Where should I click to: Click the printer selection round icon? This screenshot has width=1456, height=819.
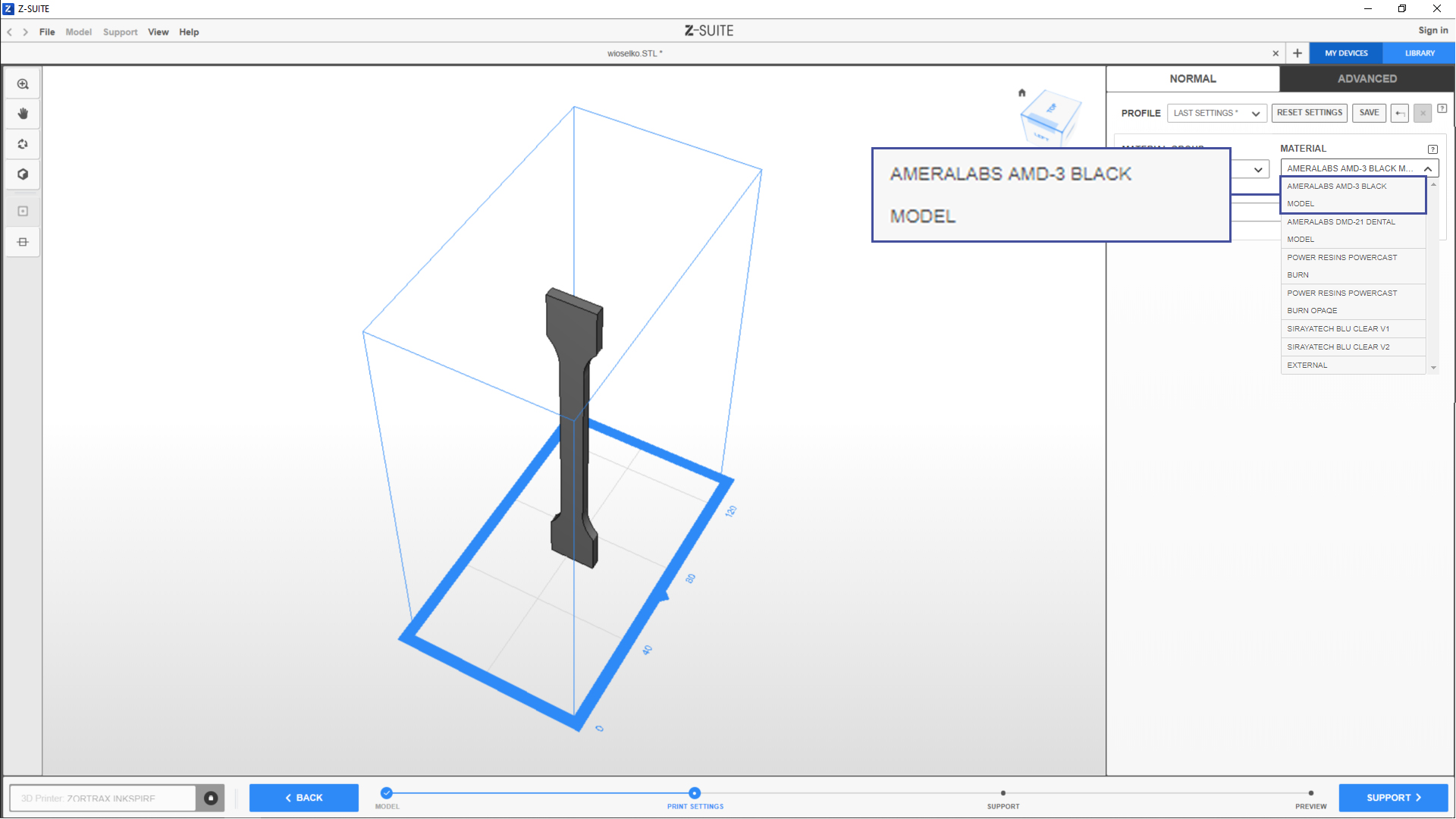211,798
